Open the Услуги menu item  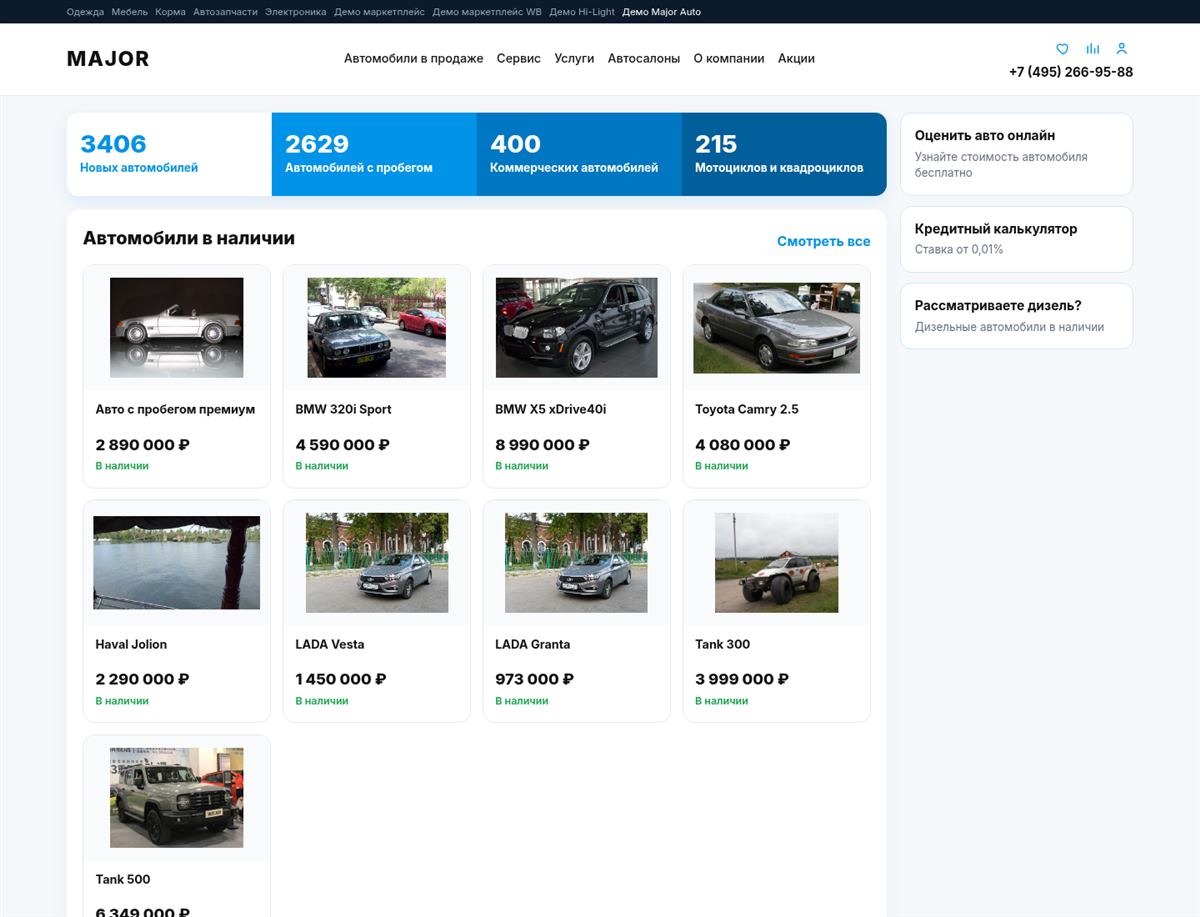pos(574,59)
